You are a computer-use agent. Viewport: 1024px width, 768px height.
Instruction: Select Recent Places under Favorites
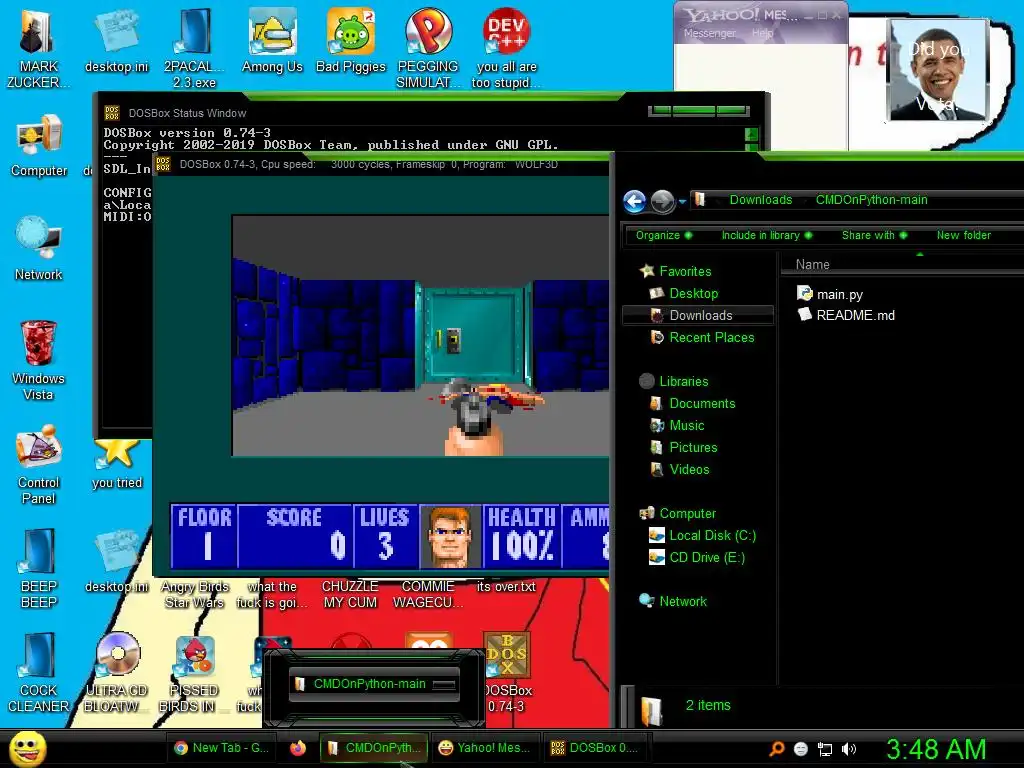(702, 338)
